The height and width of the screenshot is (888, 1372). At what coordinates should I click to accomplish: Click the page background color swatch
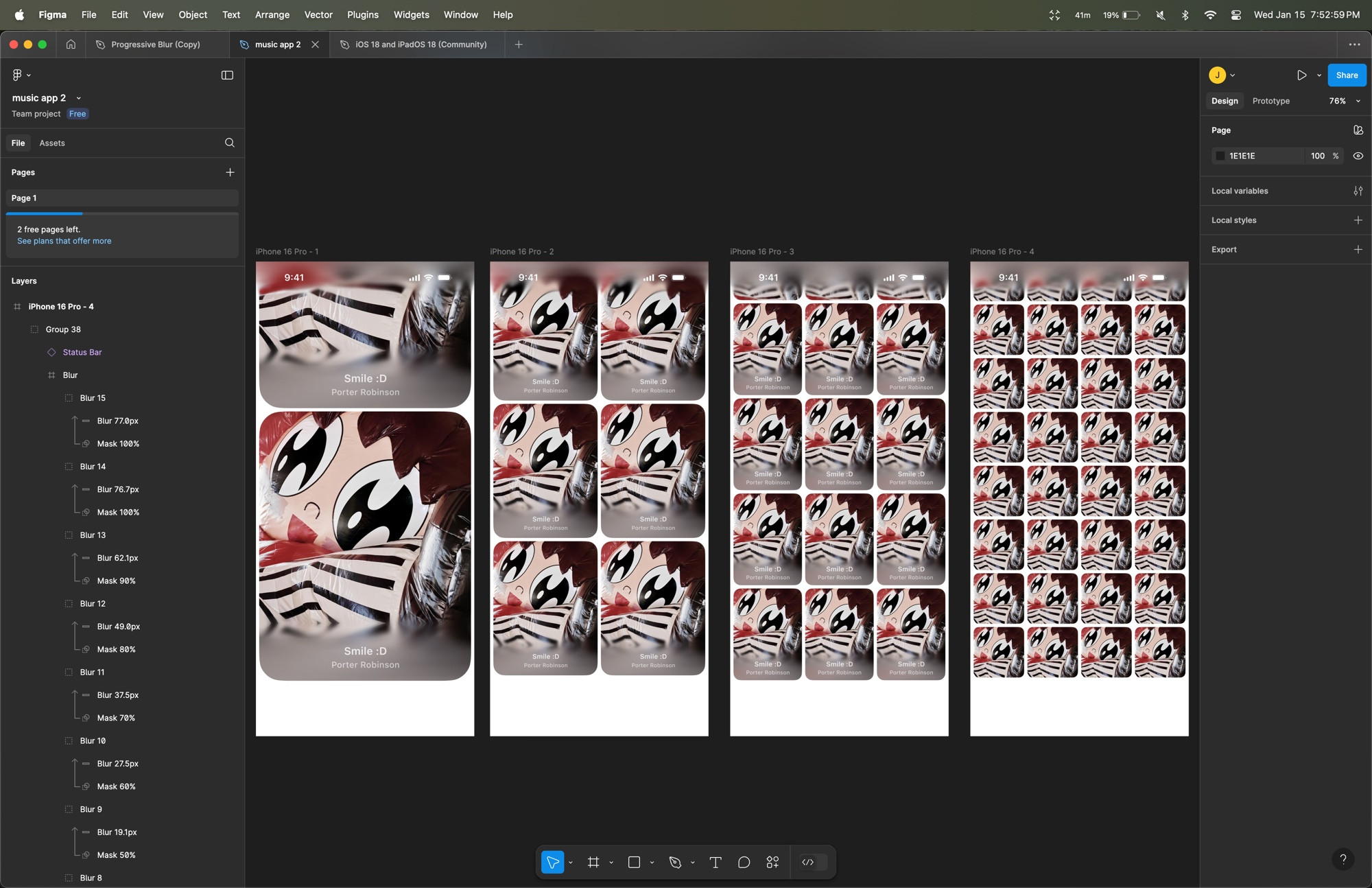1220,156
